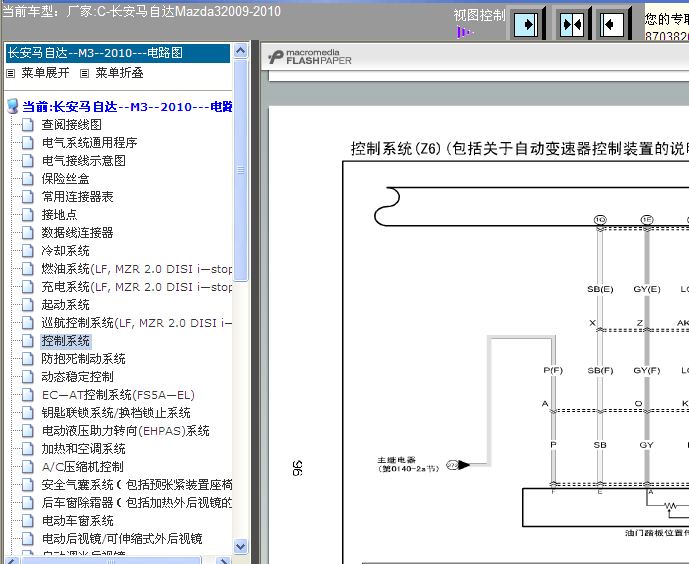Select the 后车窗除霜器 item
The image size is (689, 564).
tap(137, 503)
